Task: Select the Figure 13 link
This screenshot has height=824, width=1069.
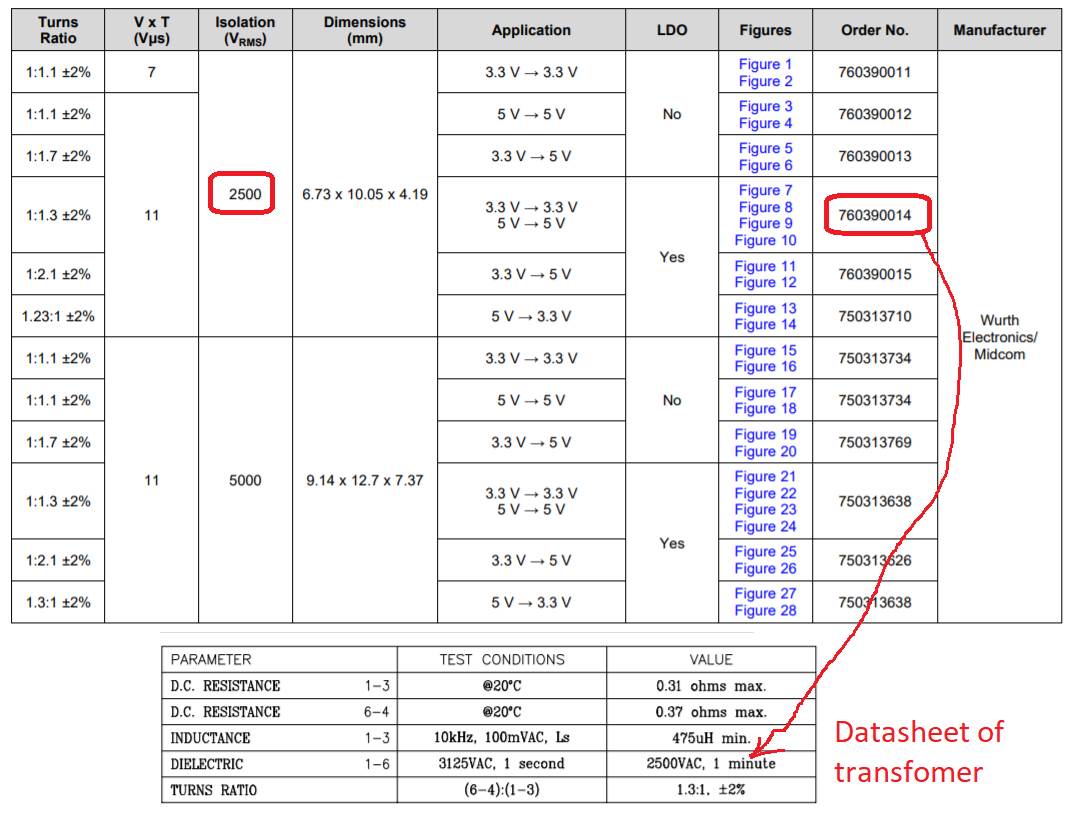Action: point(765,308)
